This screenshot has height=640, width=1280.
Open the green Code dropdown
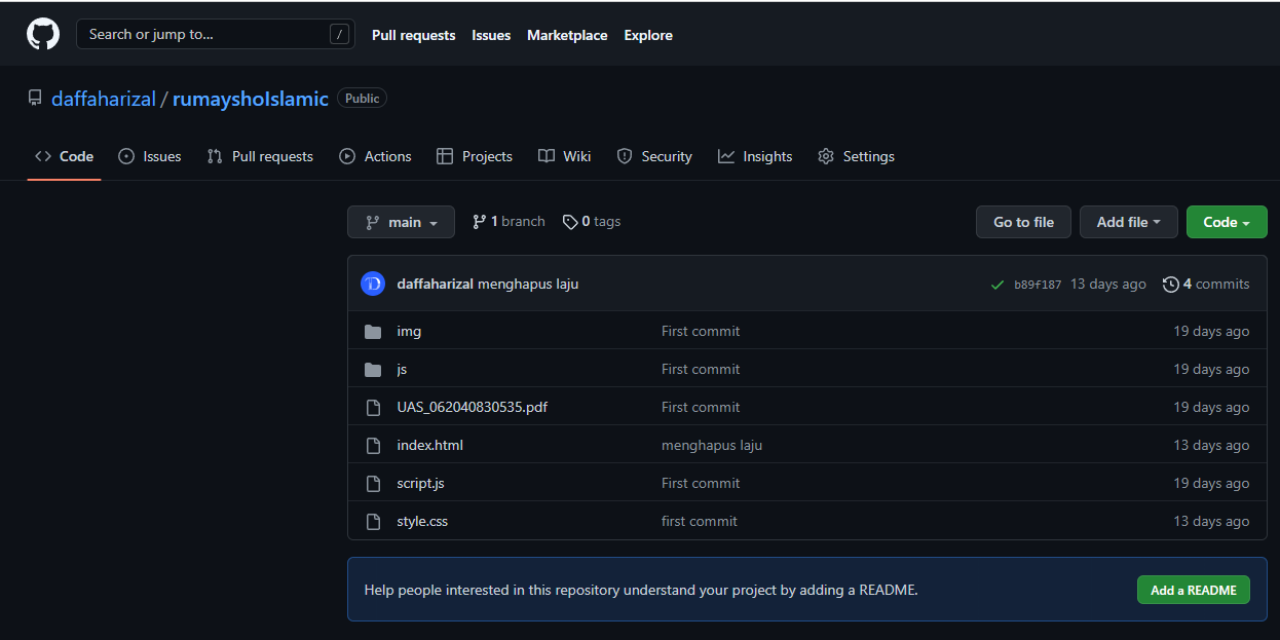coord(1226,221)
